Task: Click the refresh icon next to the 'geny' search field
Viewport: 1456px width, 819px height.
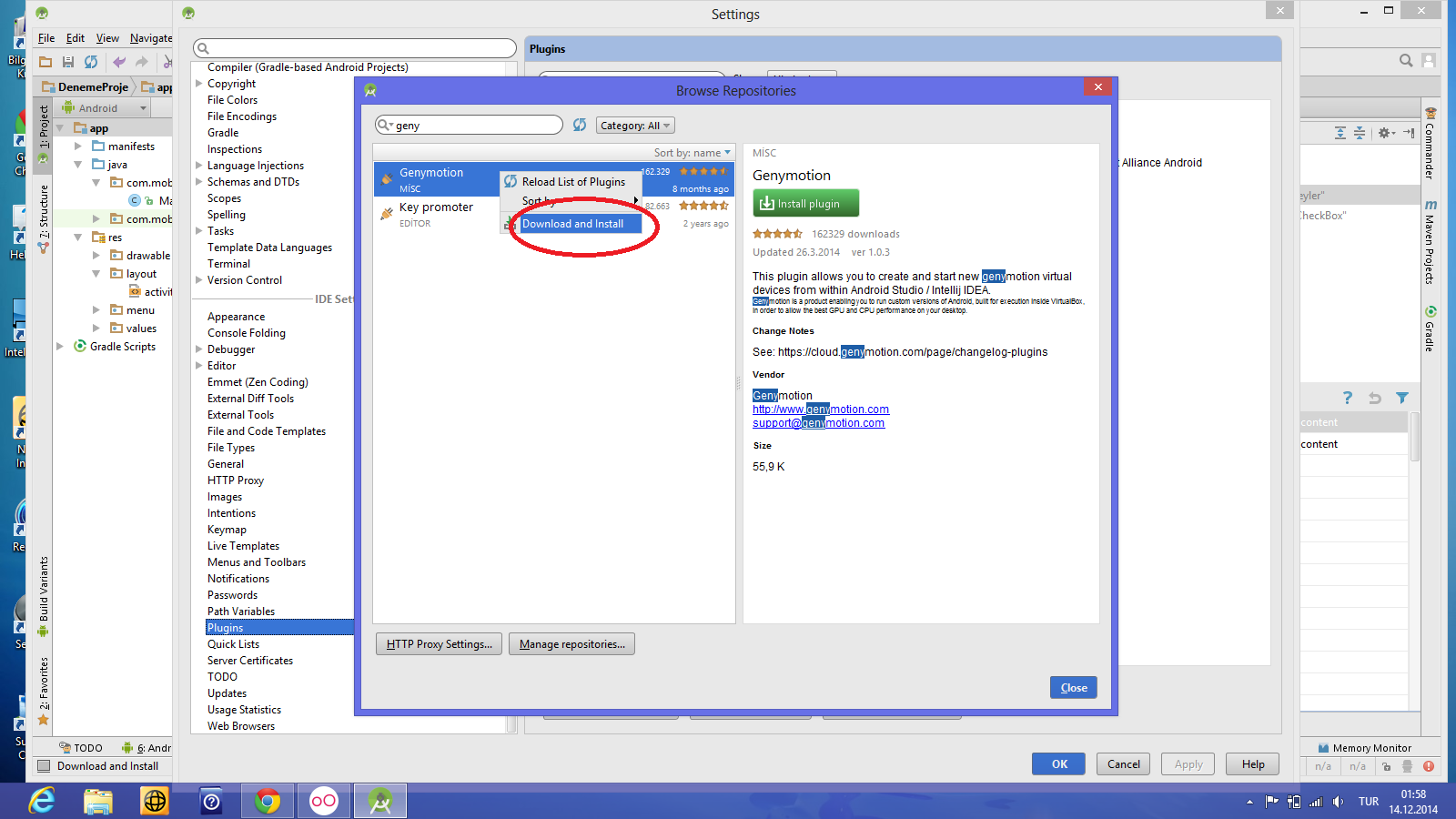Action: 580,125
